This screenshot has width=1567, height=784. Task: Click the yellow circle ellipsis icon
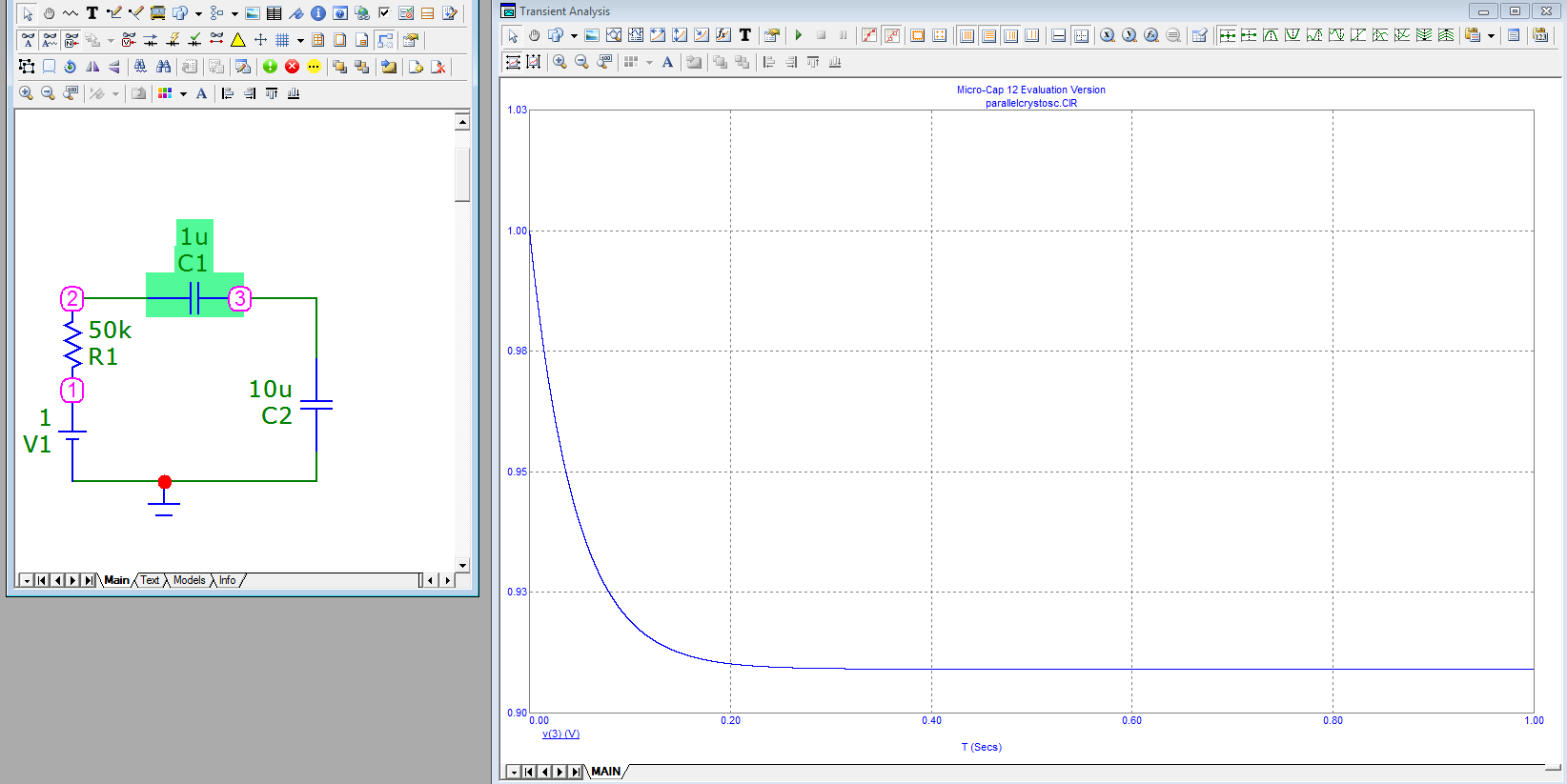pyautogui.click(x=314, y=67)
